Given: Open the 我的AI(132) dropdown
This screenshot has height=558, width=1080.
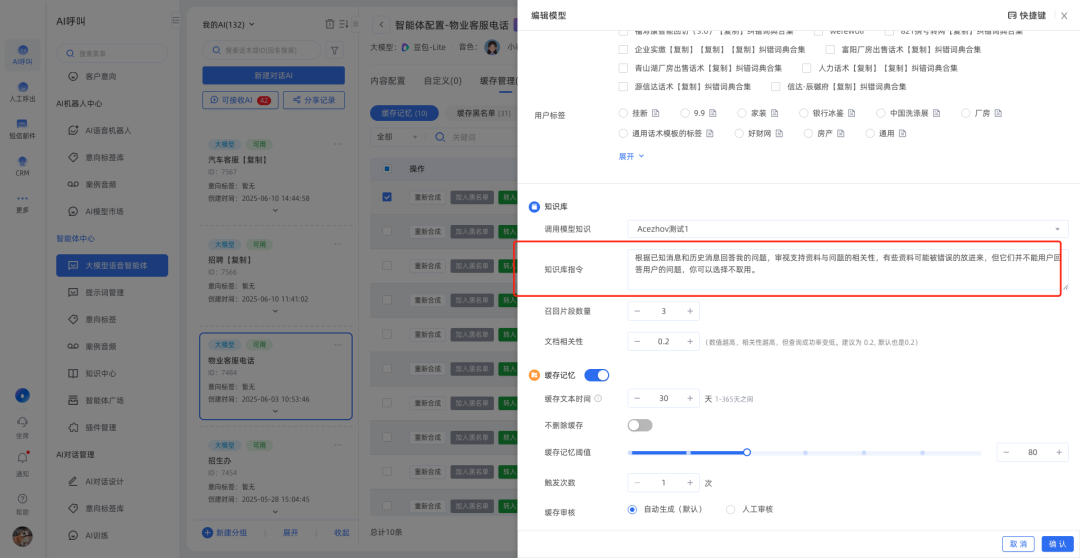Looking at the screenshot, I should pos(229,25).
